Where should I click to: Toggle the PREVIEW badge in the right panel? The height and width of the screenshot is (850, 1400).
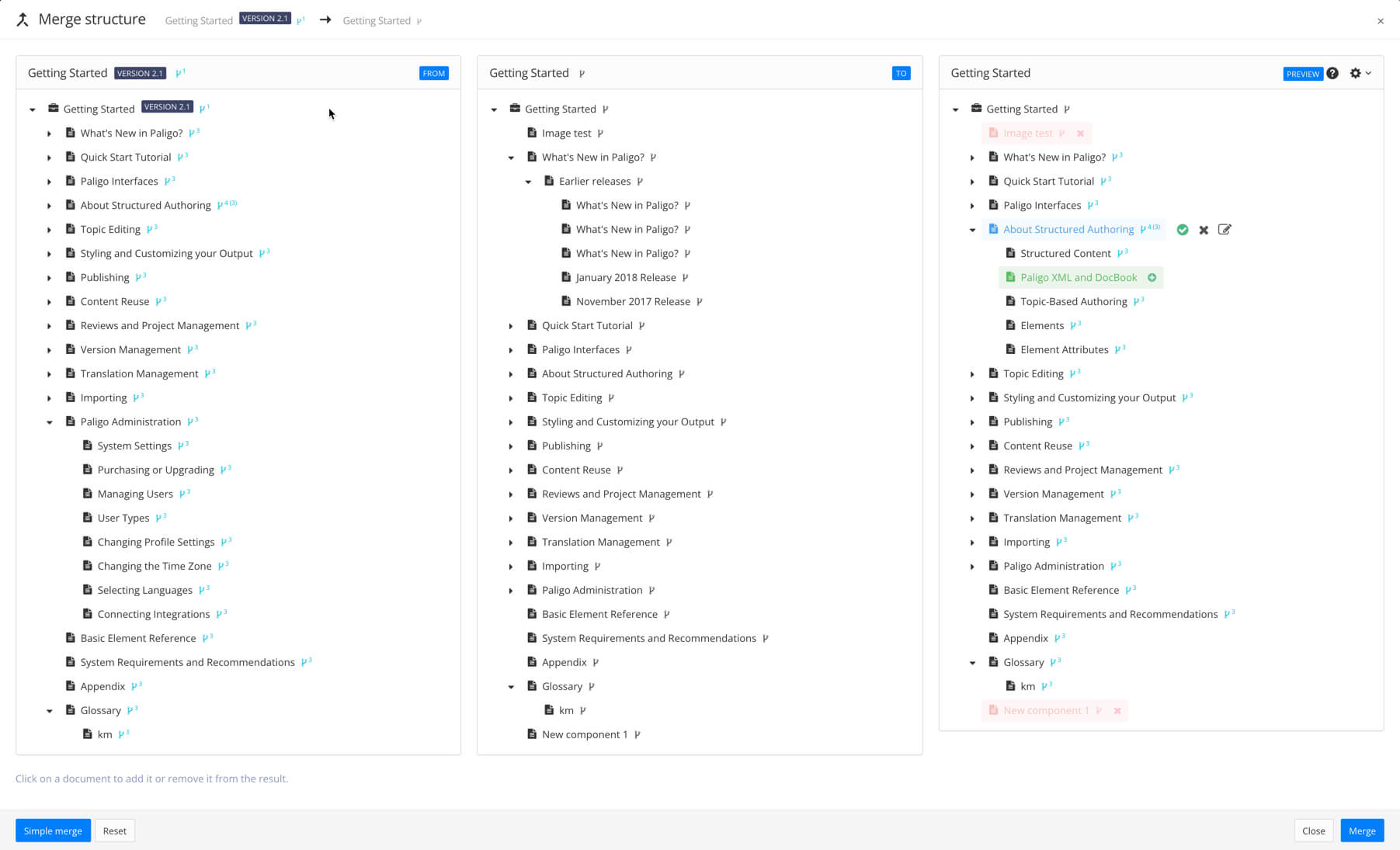(x=1303, y=74)
